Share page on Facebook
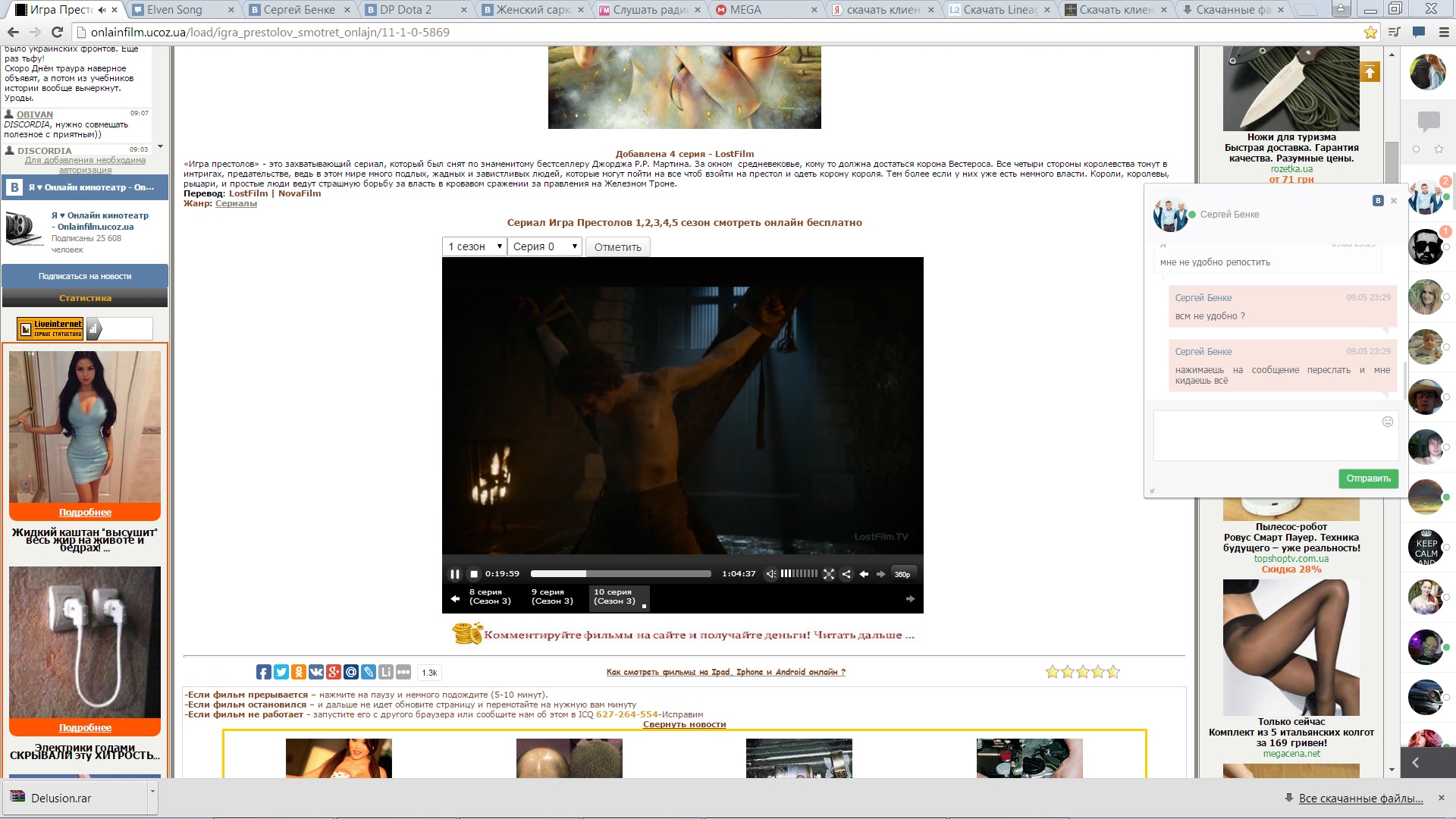This screenshot has height=819, width=1456. 263,672
